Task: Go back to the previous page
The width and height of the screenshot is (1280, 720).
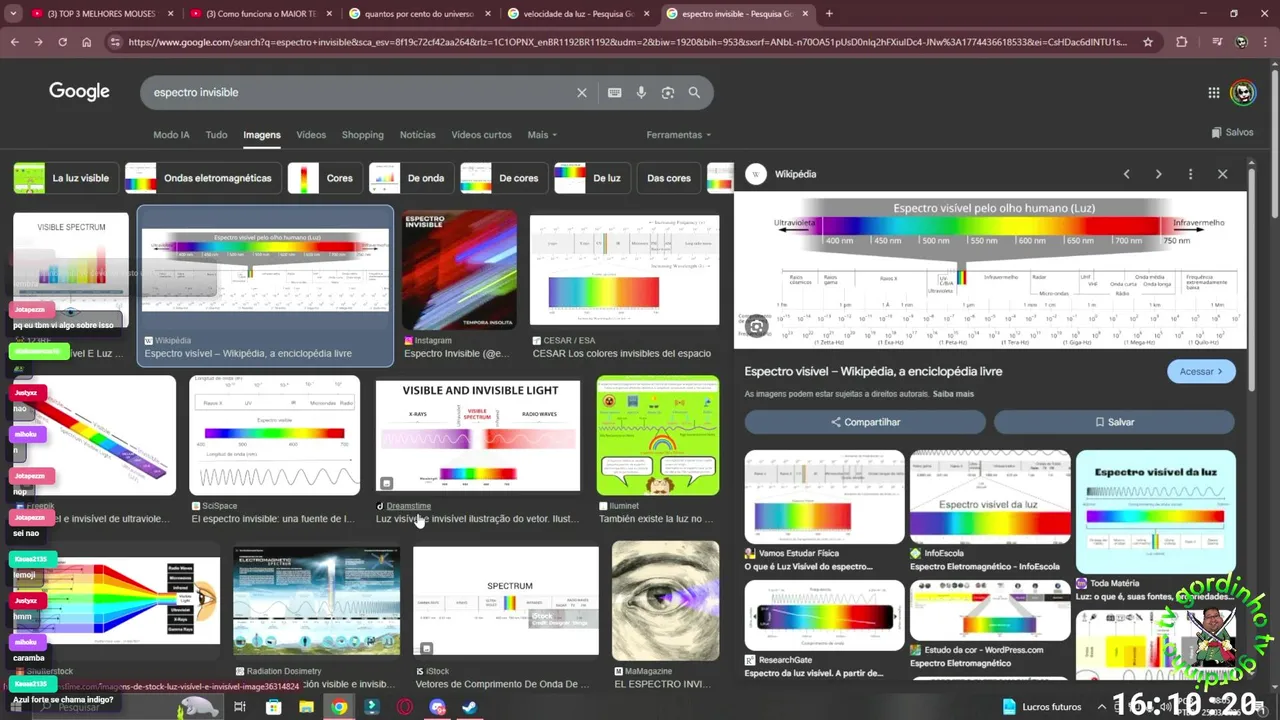Action: click(14, 42)
